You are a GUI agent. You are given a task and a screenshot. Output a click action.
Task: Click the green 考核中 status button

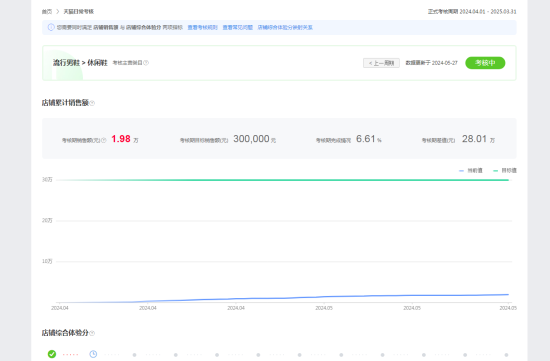click(x=485, y=63)
